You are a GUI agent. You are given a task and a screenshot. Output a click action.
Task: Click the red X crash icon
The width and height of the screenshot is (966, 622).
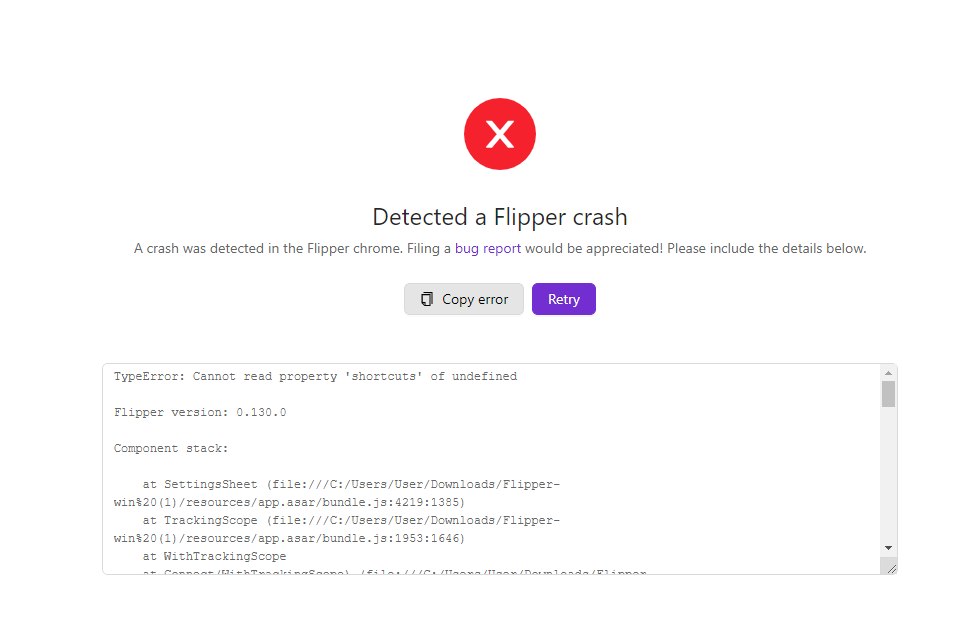coord(499,133)
